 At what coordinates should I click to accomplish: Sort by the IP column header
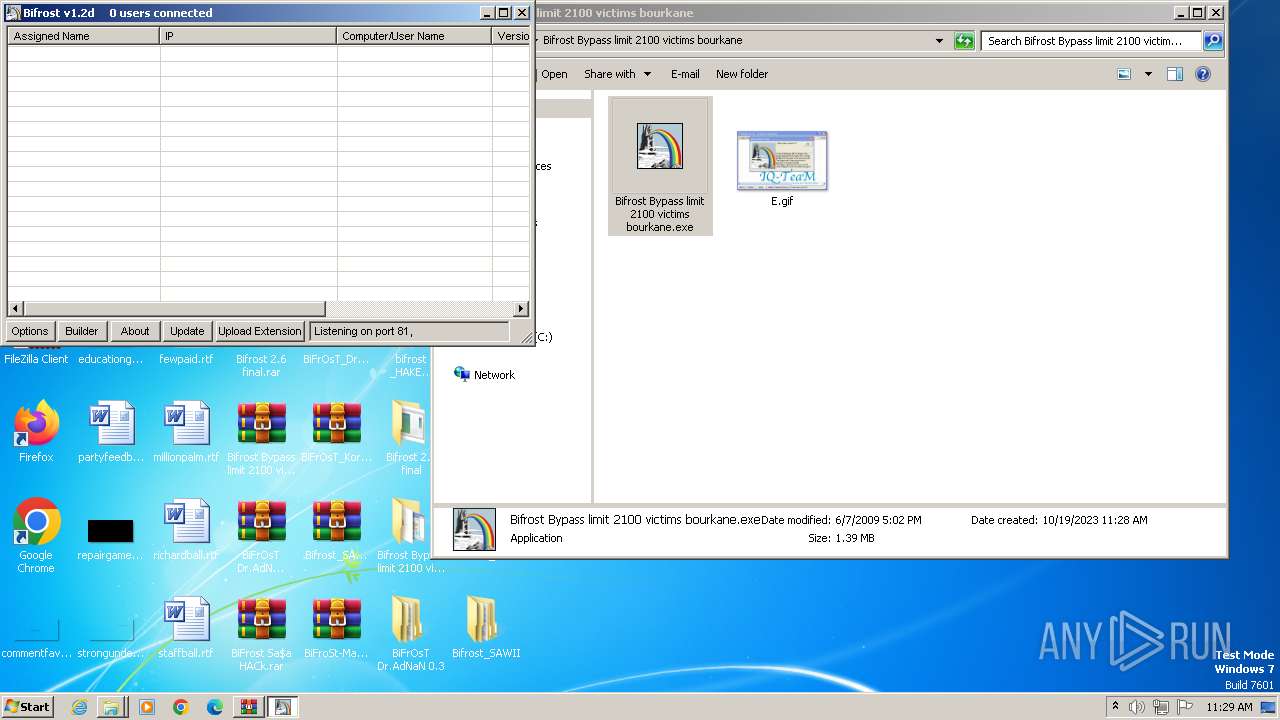(248, 36)
